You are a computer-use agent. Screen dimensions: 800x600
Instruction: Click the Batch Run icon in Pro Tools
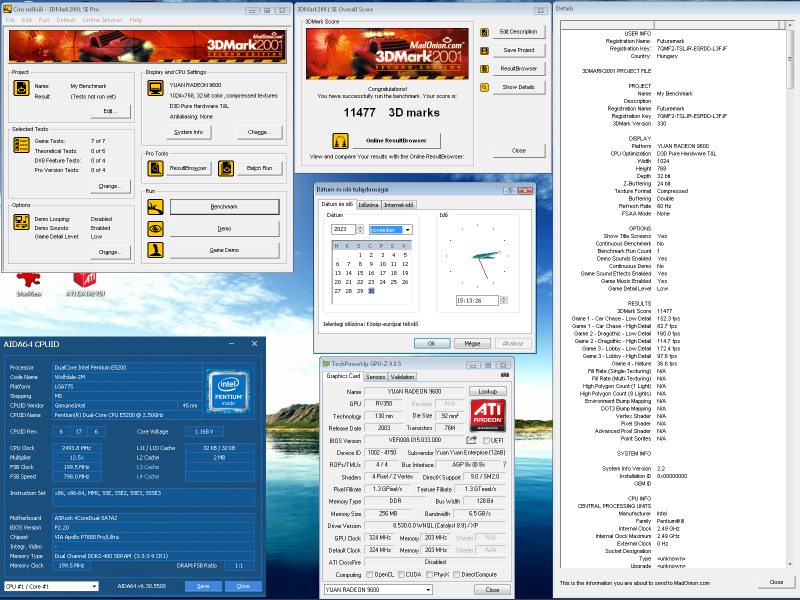pos(226,168)
